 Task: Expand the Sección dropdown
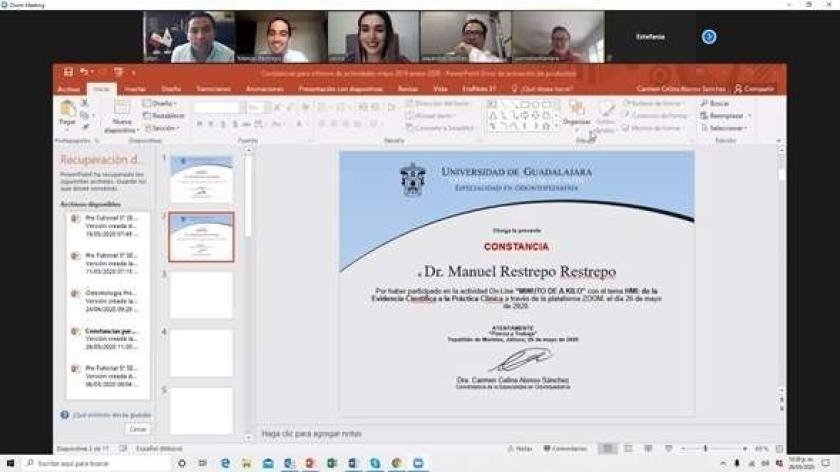(x=163, y=128)
